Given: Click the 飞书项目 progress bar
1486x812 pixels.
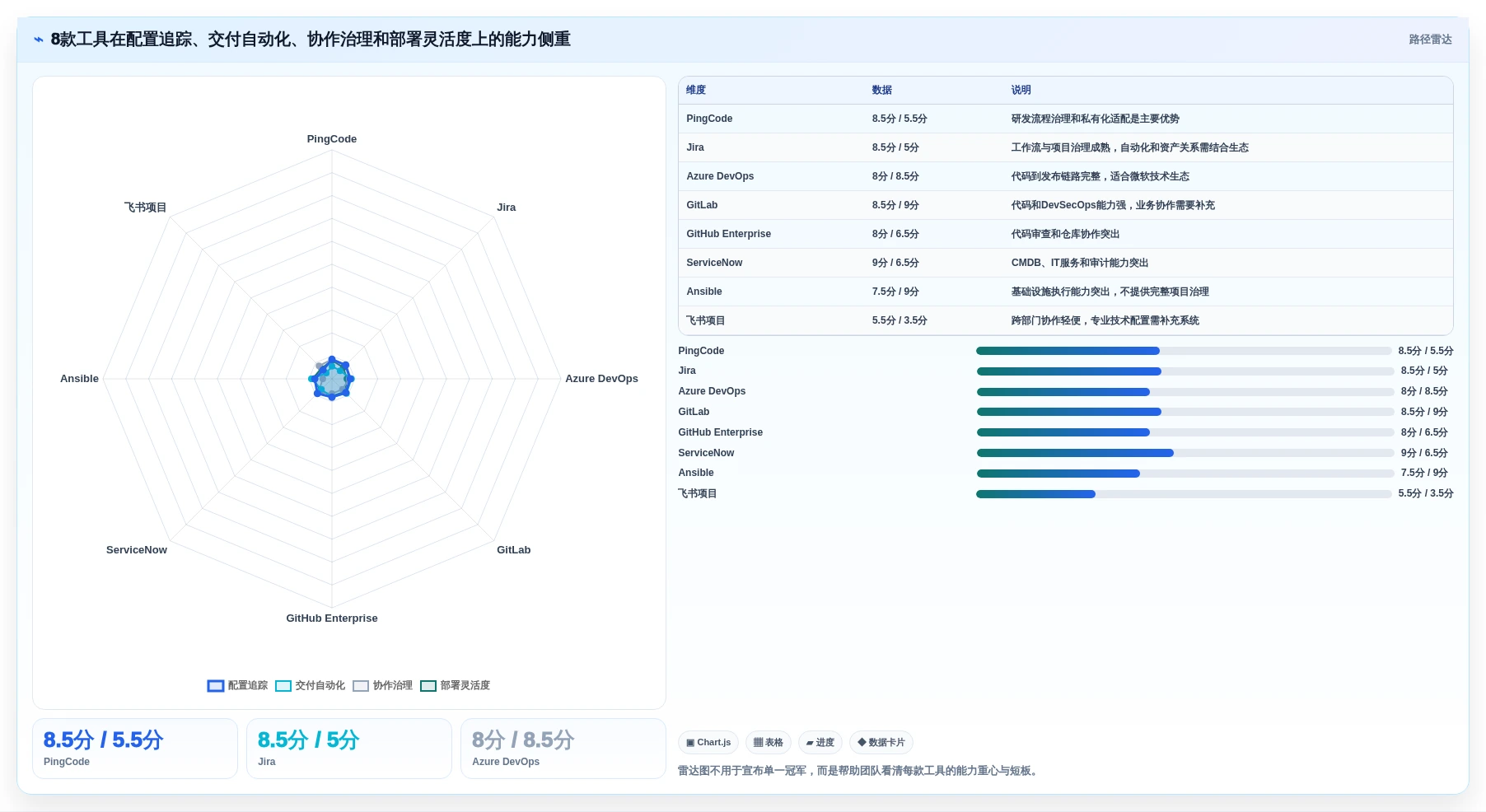Looking at the screenshot, I should pos(1184,494).
